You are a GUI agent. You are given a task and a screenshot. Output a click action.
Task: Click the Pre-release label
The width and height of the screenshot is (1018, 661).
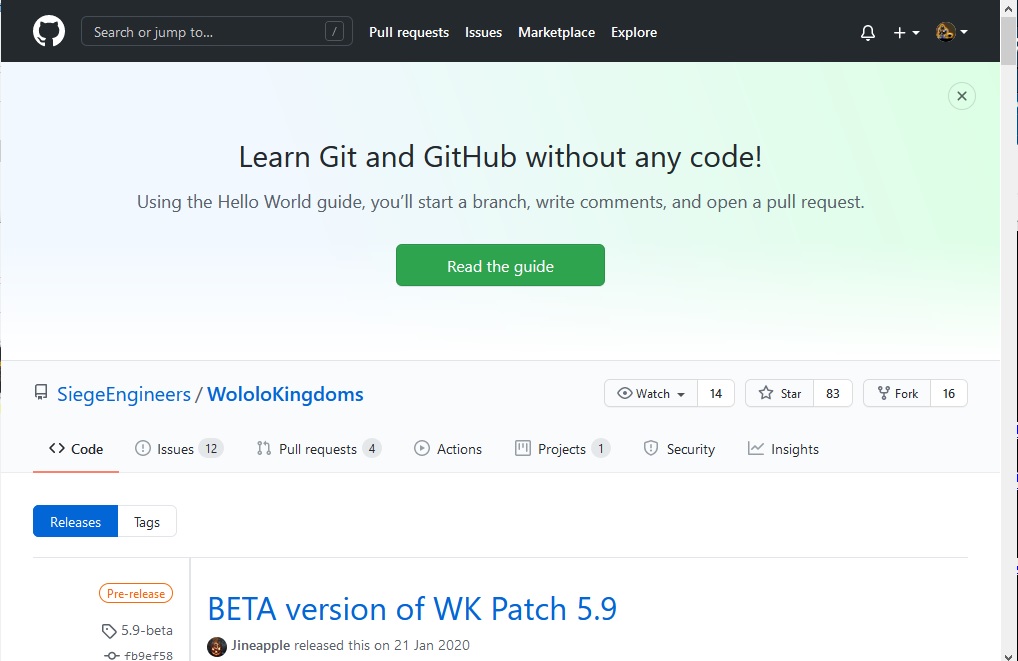click(x=136, y=593)
